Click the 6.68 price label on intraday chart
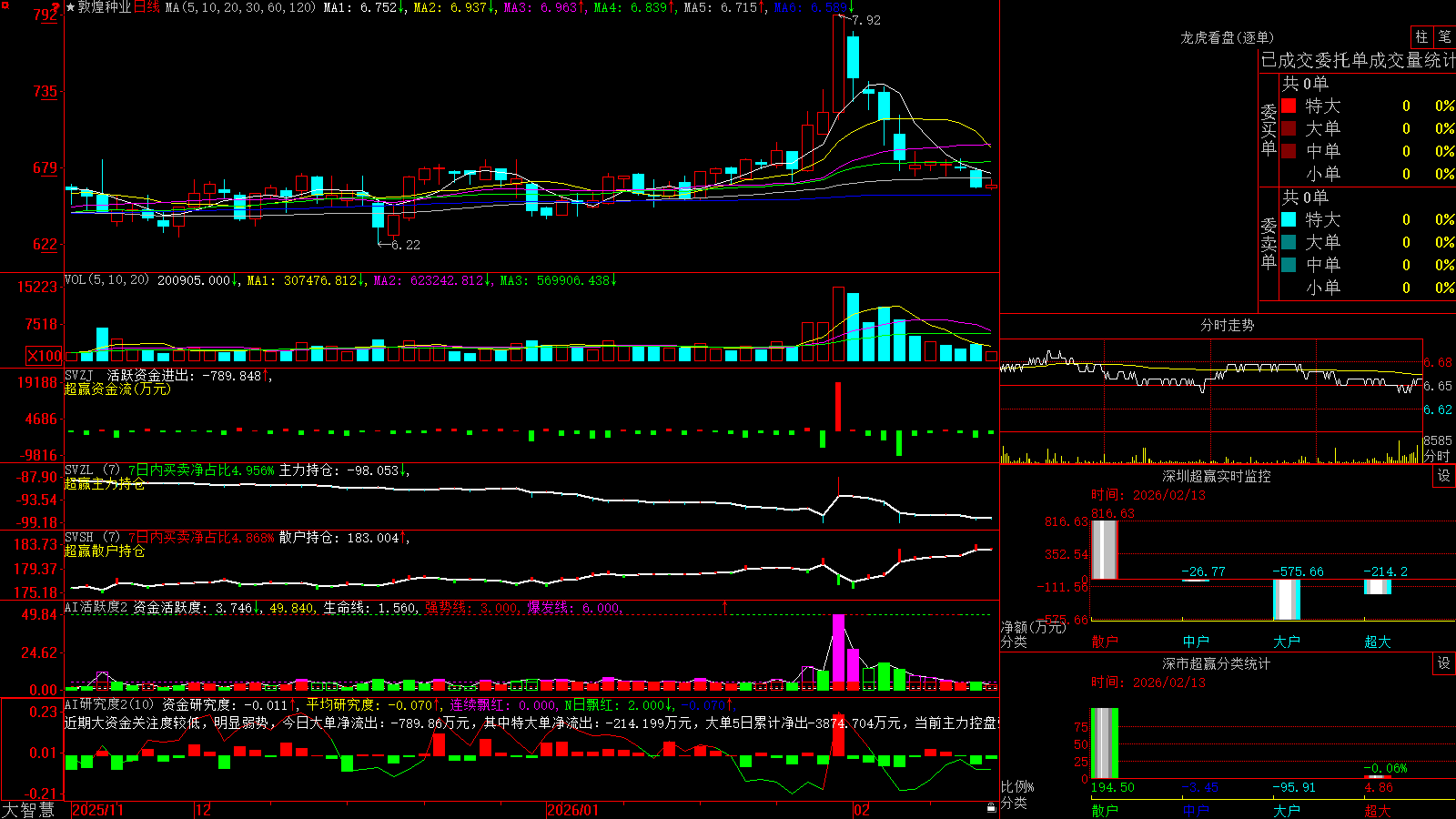 coord(1438,362)
